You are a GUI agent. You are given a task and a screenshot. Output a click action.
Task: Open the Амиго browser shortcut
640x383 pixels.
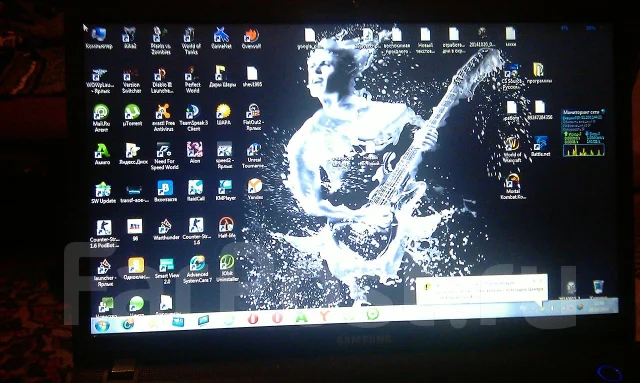[x=102, y=154]
